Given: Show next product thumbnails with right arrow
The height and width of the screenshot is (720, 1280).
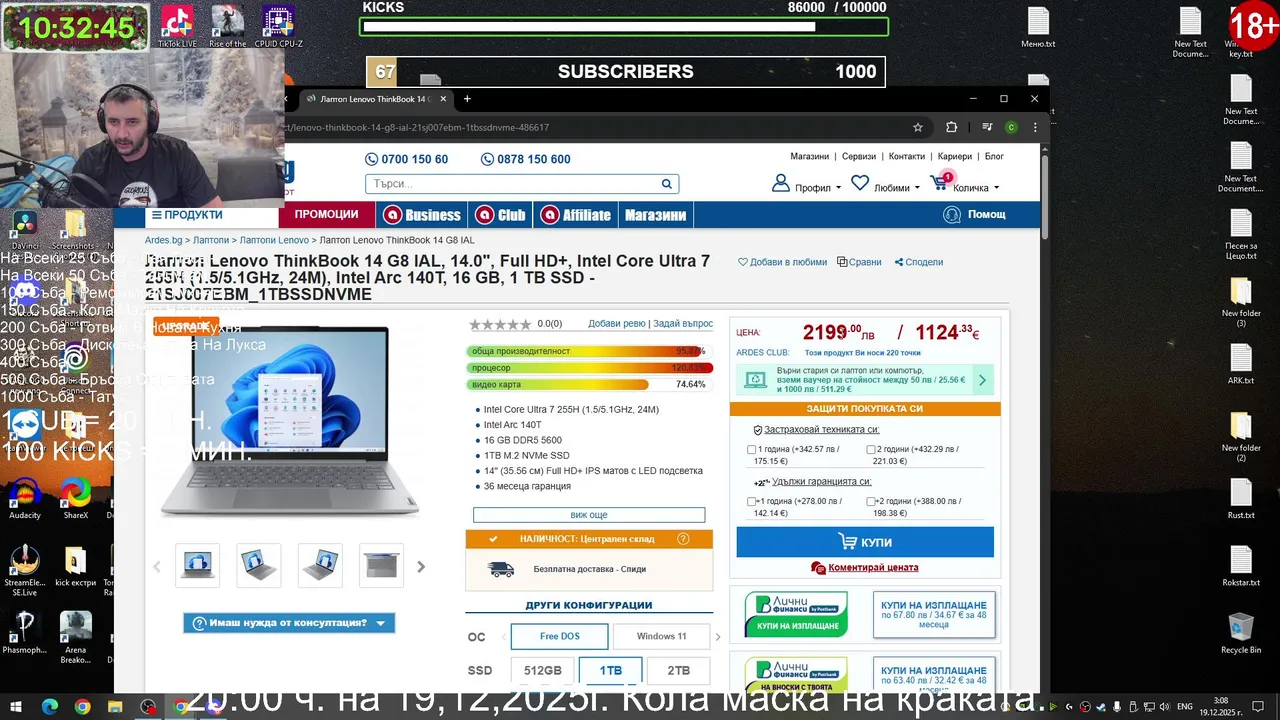Looking at the screenshot, I should [x=421, y=567].
